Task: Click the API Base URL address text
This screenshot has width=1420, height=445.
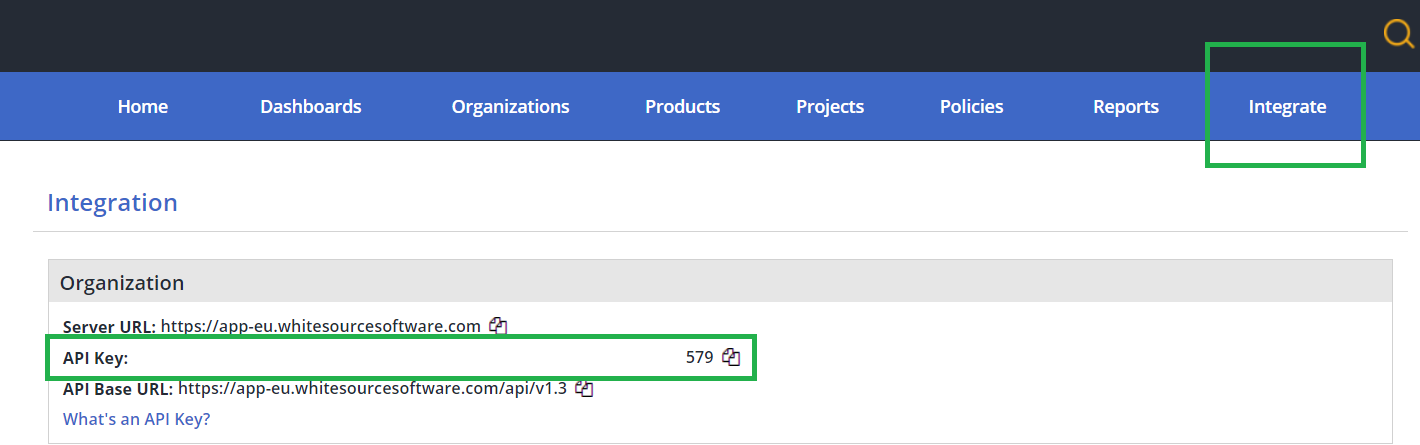Action: [x=372, y=388]
